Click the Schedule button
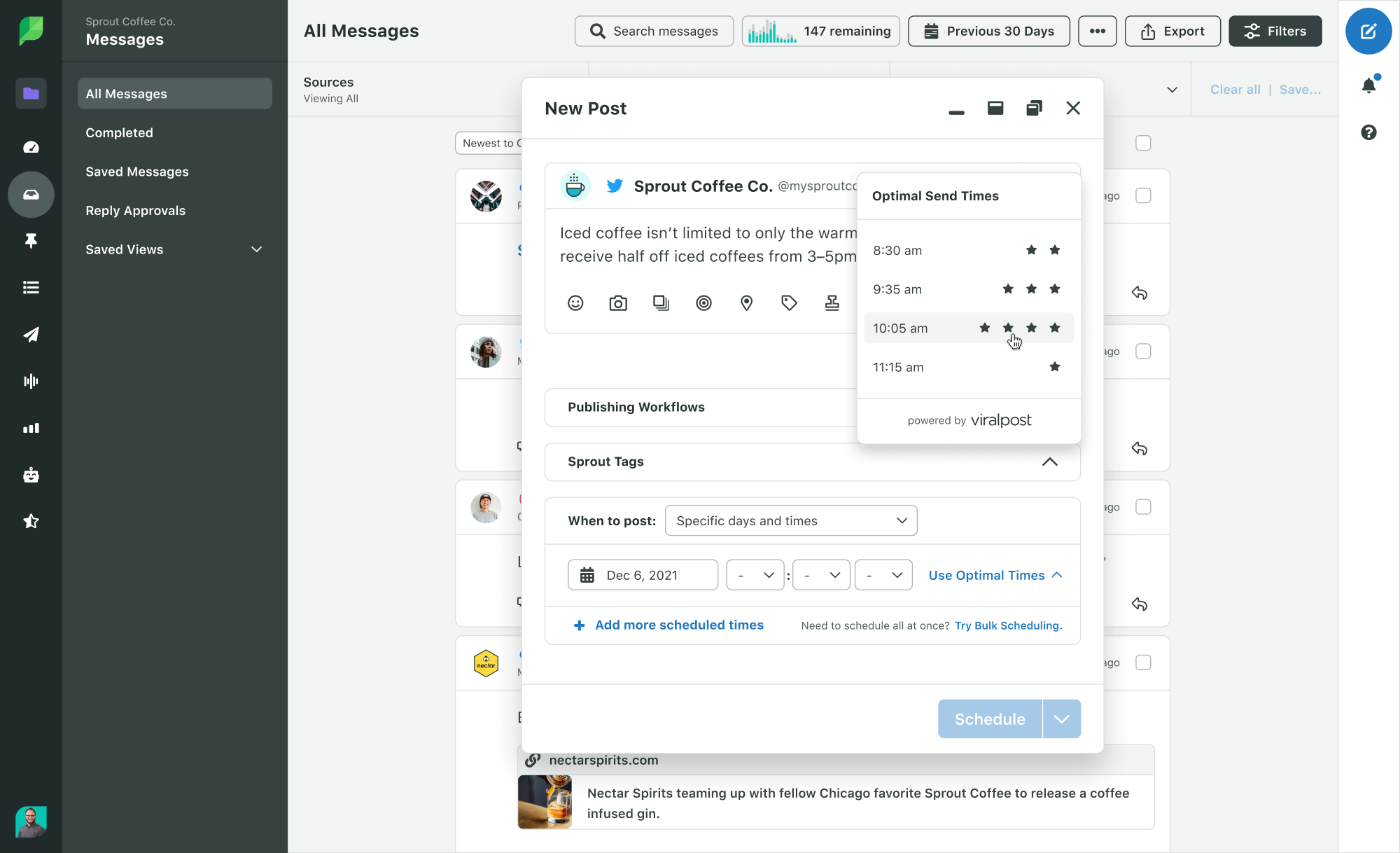Image resolution: width=1400 pixels, height=853 pixels. click(989, 719)
